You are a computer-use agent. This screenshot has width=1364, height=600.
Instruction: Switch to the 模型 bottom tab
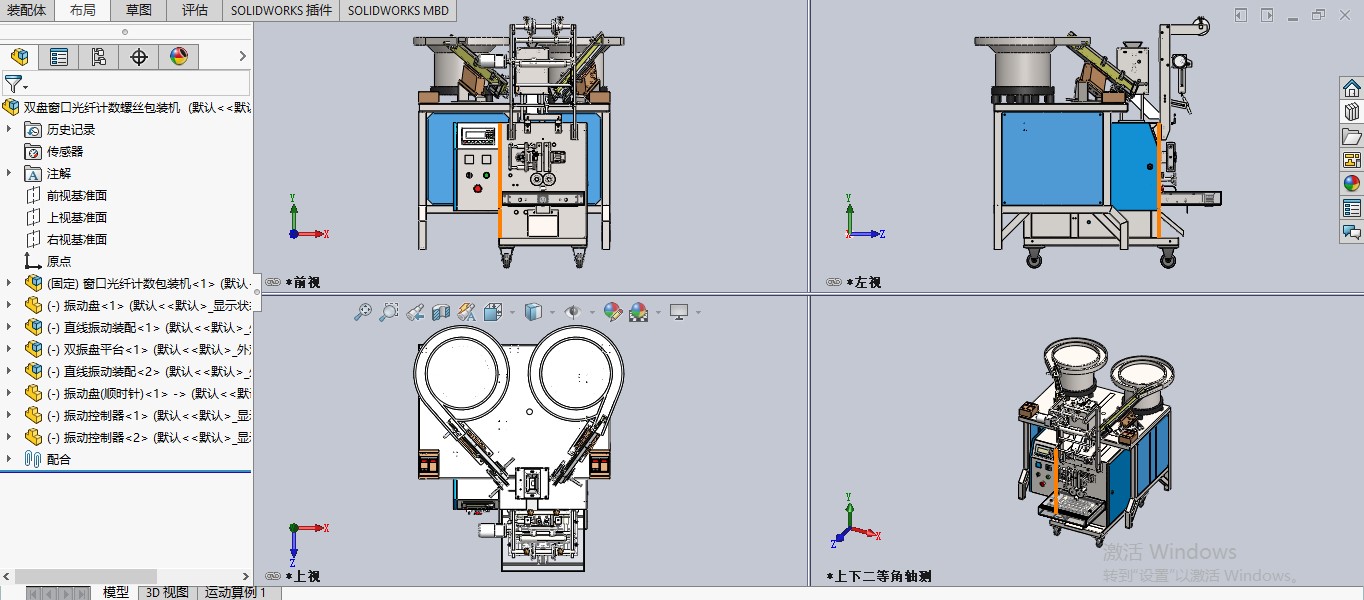[116, 592]
